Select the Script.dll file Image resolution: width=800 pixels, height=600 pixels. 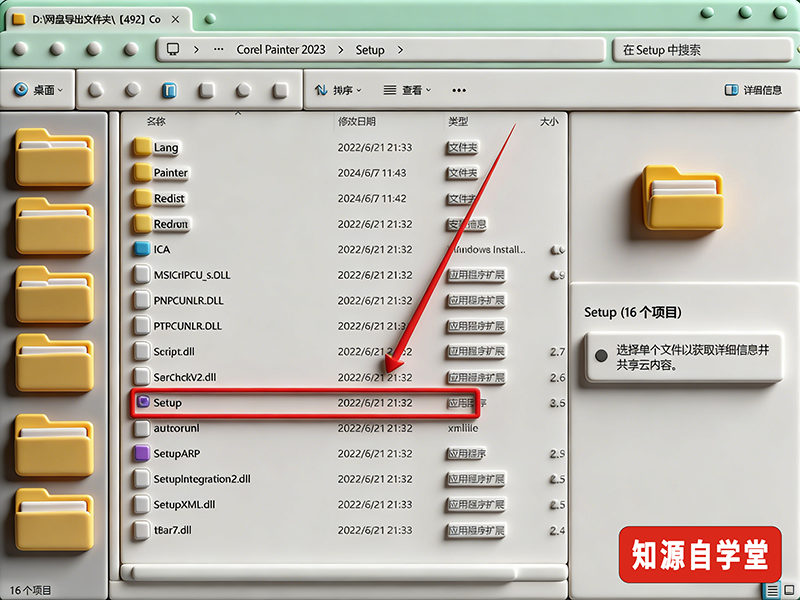pos(180,351)
